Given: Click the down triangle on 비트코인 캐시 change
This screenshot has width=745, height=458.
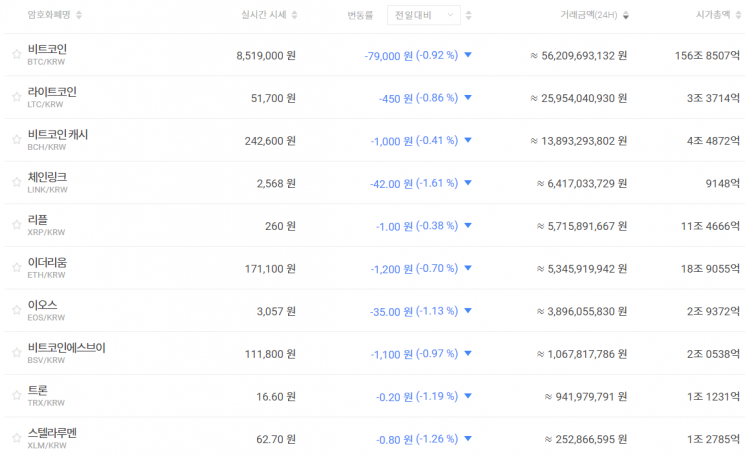Looking at the screenshot, I should pyautogui.click(x=468, y=140).
